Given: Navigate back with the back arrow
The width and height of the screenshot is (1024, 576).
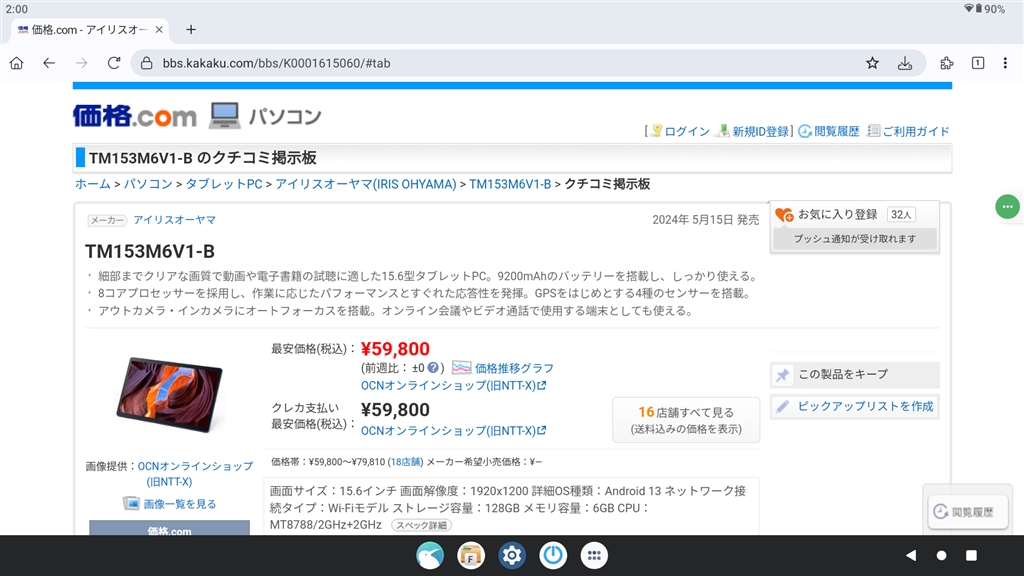Looking at the screenshot, I should 49,63.
